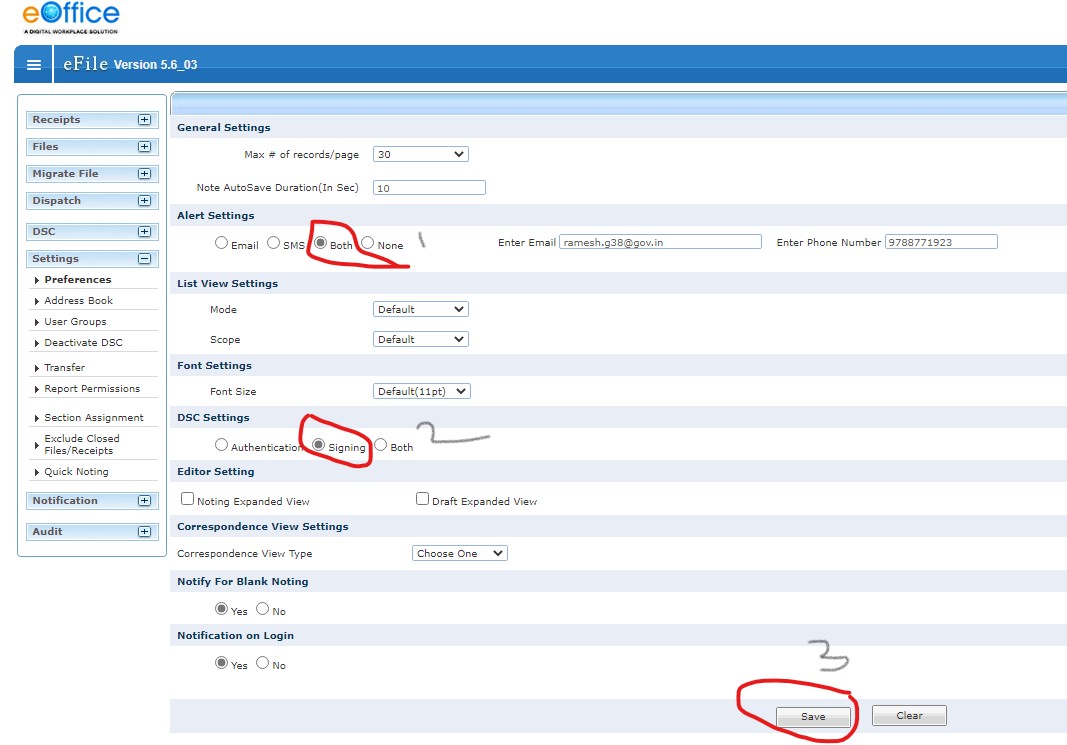Open the Max # of records/page dropdown
The image size is (1067, 745).
click(x=420, y=154)
